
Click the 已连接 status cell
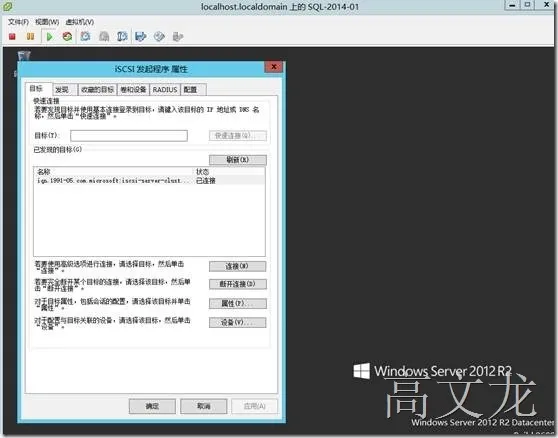pyautogui.click(x=206, y=181)
